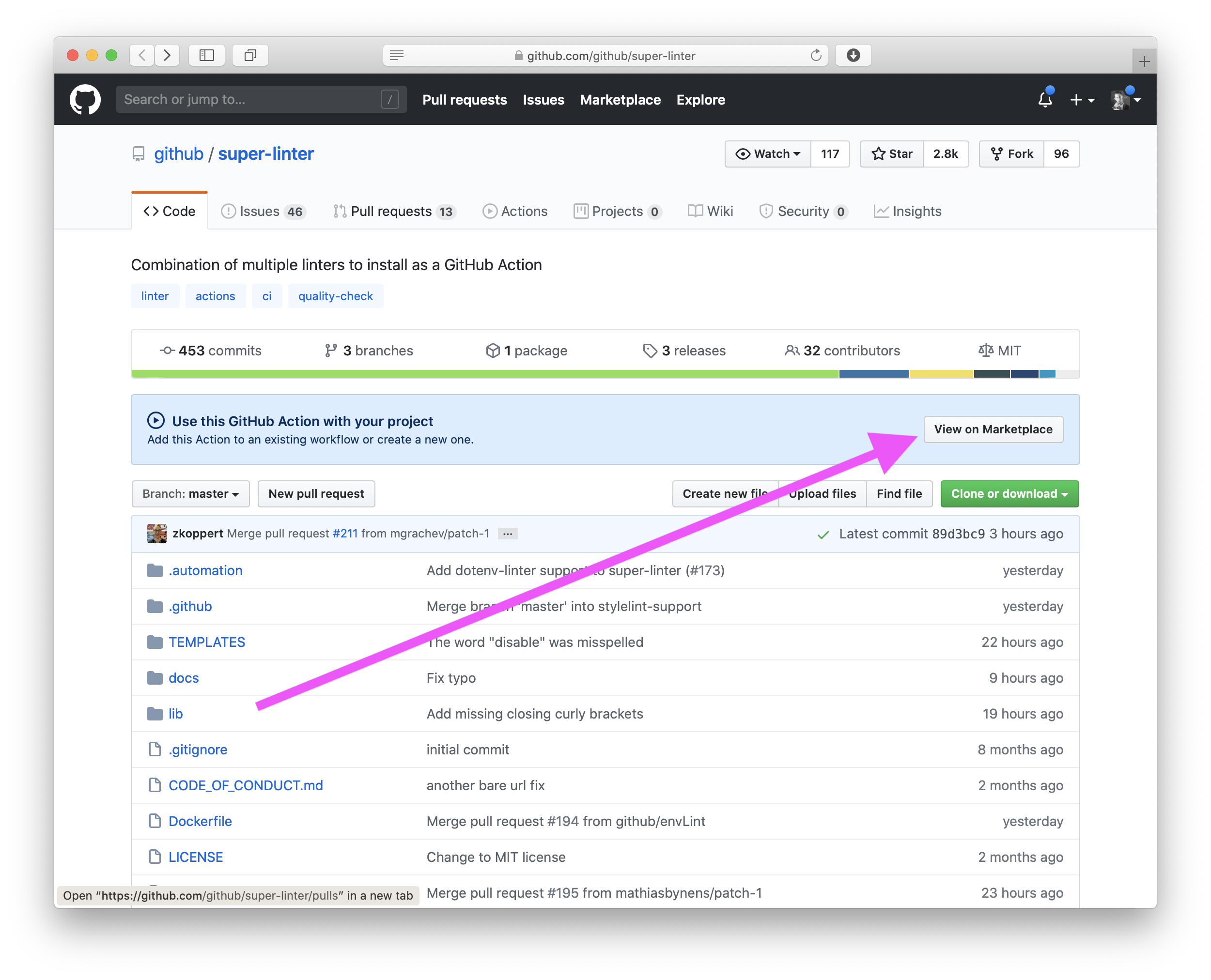1211x980 pixels.
Task: View the 117 watchers count
Action: 830,154
